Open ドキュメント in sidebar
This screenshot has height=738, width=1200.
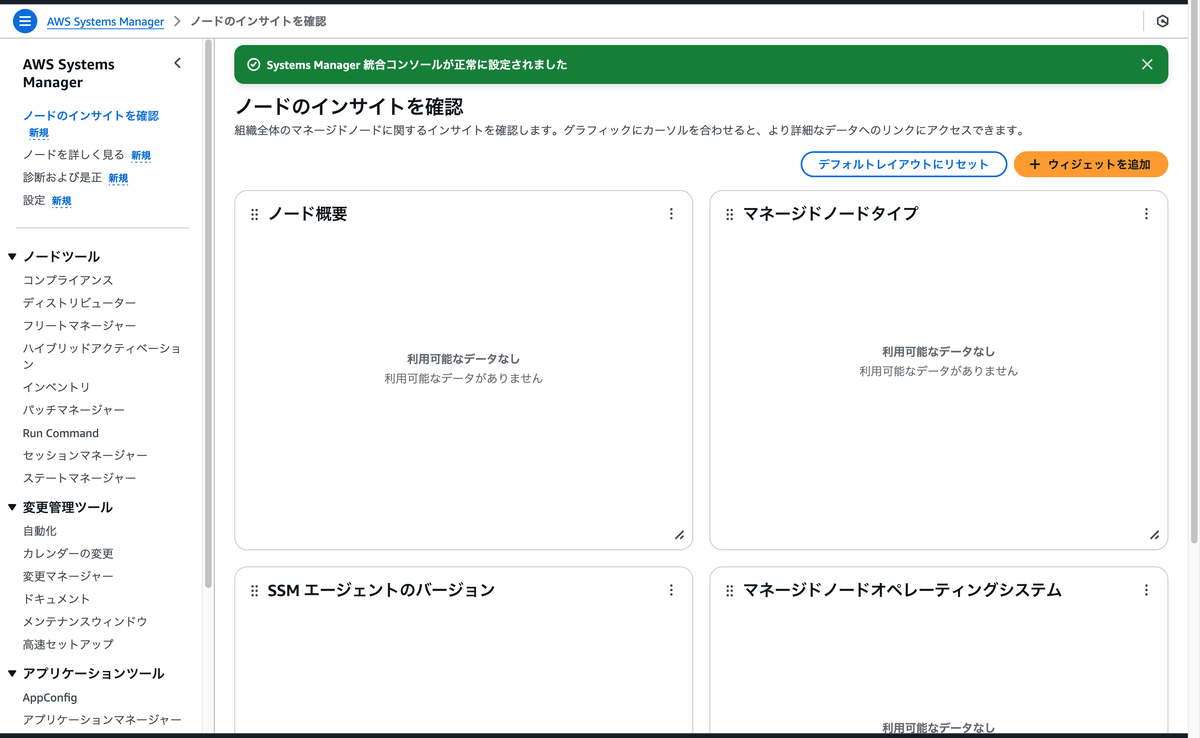coord(56,599)
